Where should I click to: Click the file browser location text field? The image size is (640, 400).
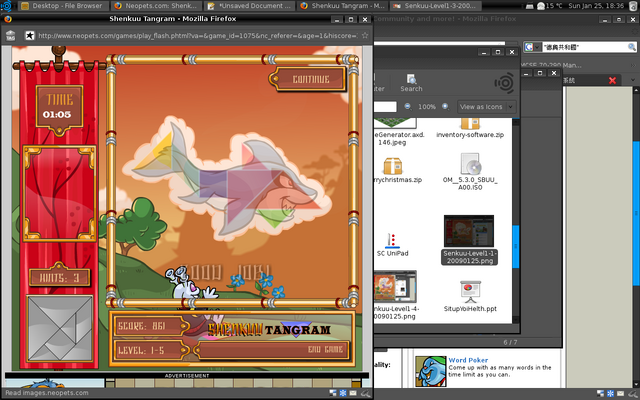coord(385,107)
